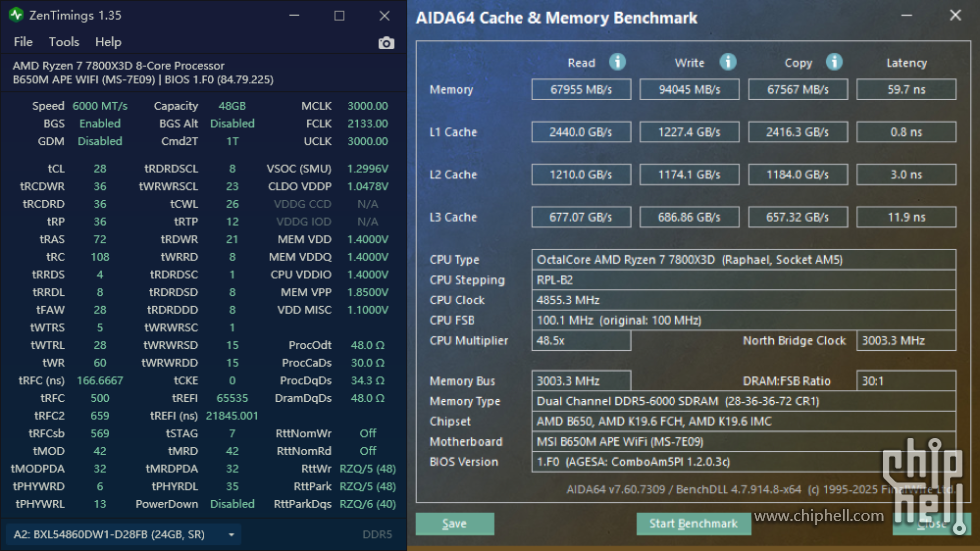980x551 pixels.
Task: Take a ZenTimings screenshot with the camera icon
Action: (386, 42)
